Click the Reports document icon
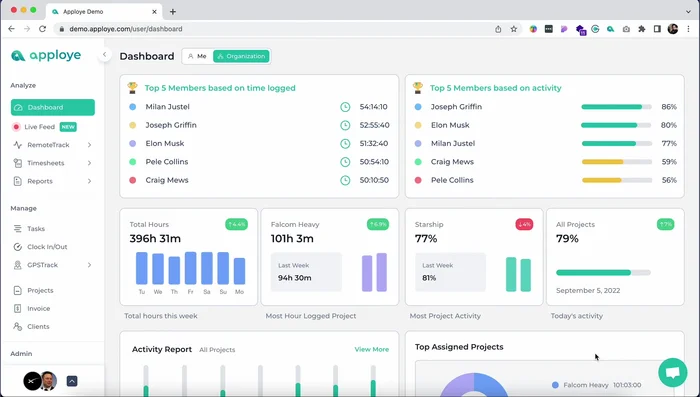Screen dimensions: 700x397 [17, 181]
